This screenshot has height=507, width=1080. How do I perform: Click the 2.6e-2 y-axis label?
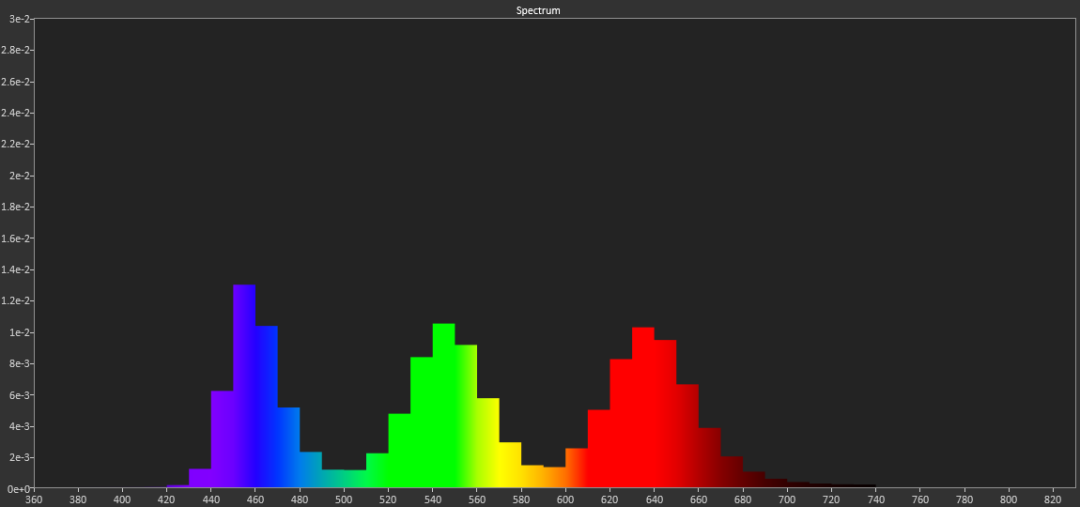tap(14, 81)
